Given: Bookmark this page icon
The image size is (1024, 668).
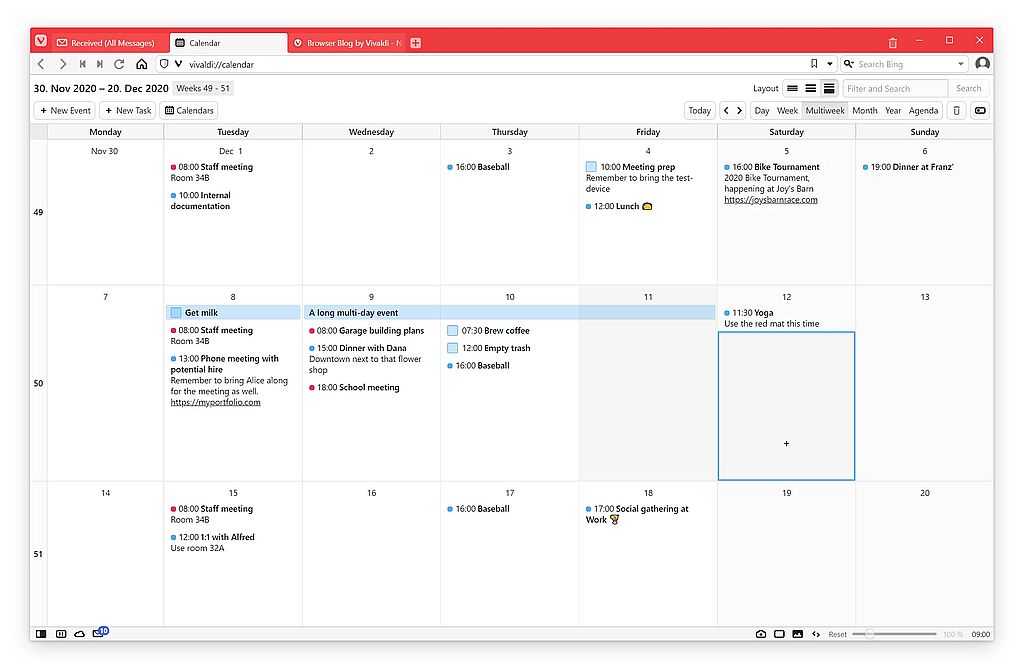Looking at the screenshot, I should pos(814,64).
